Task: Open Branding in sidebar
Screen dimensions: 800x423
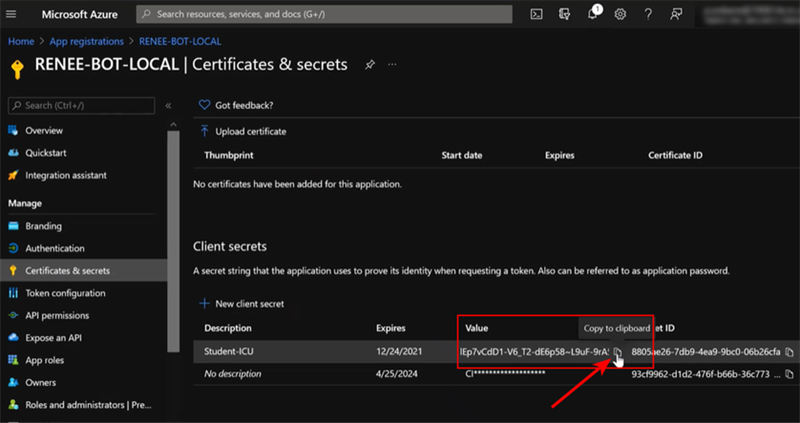Action: [43, 226]
